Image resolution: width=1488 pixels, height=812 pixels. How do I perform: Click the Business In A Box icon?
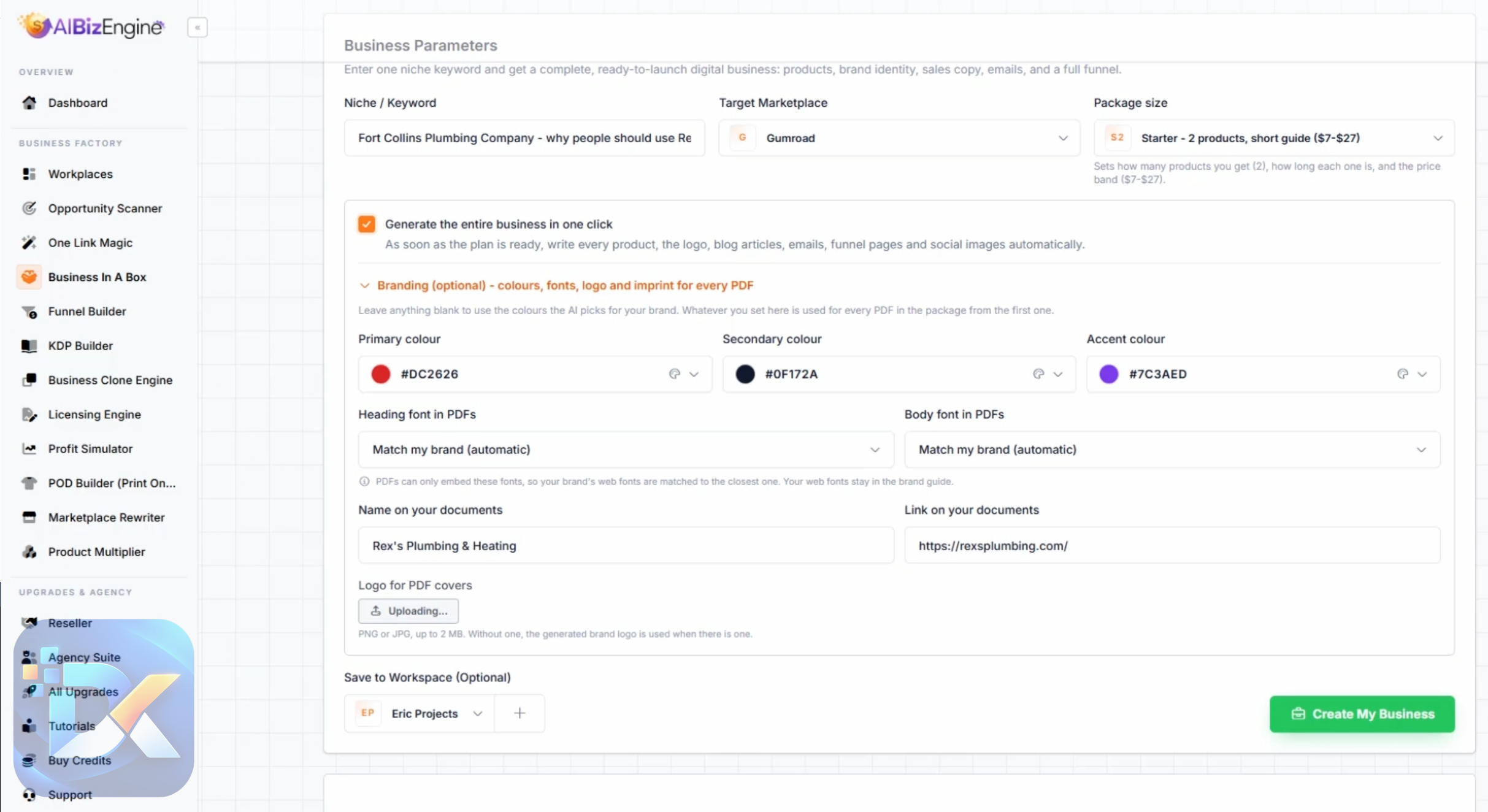pos(29,277)
